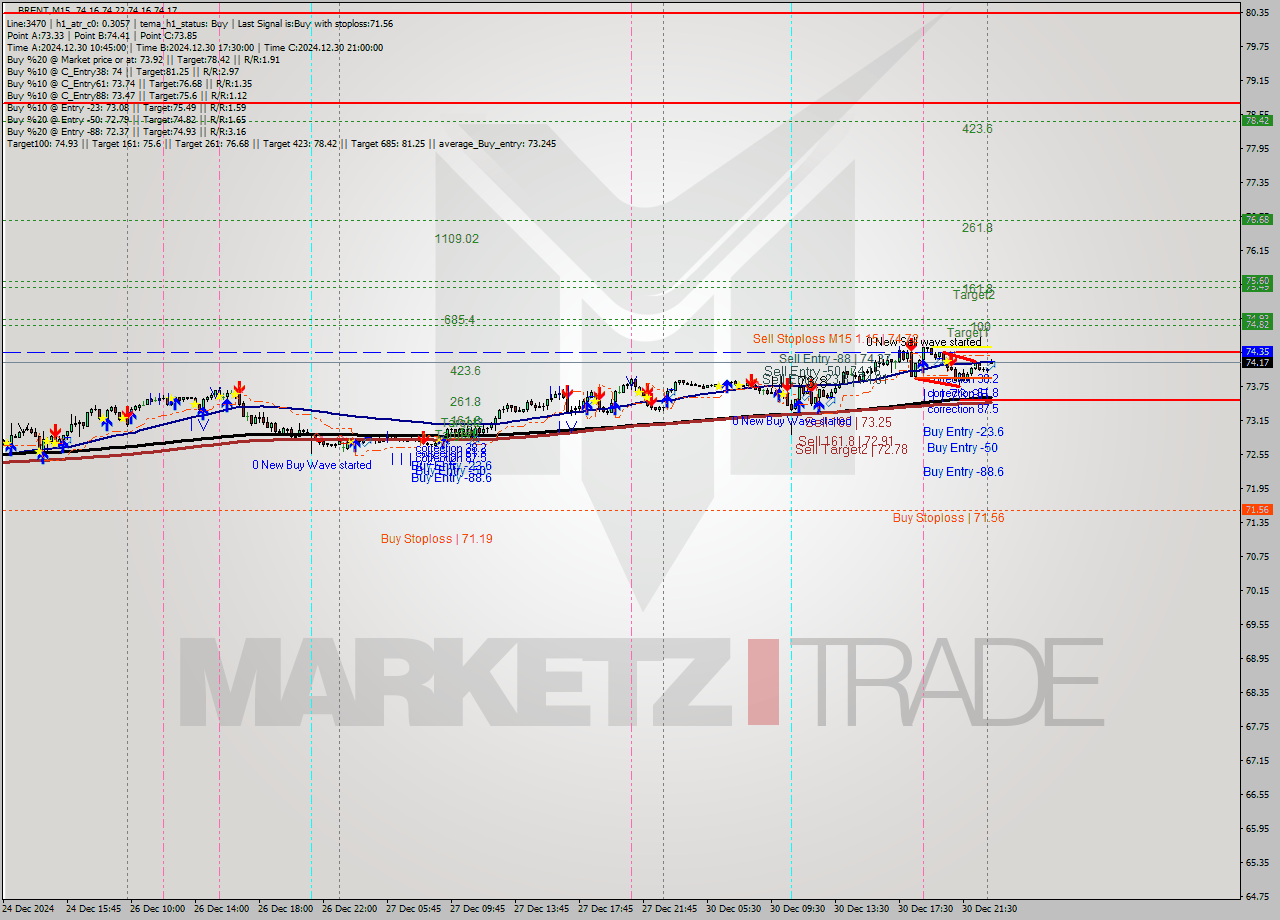Screen dimensions: 1280x920
Task: Click the '24 Dec 15:45' time label
Action: pos(94,909)
